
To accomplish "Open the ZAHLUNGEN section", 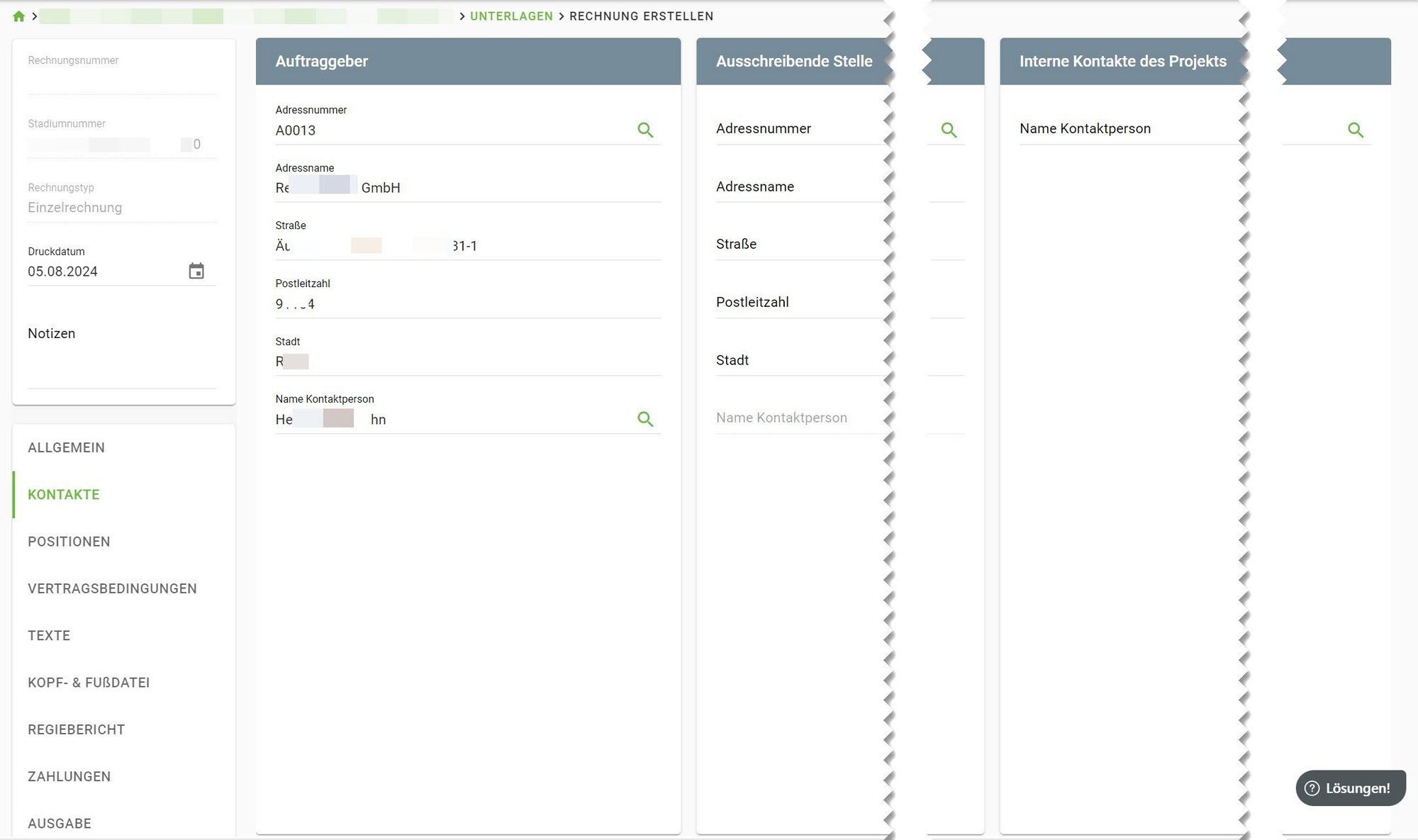I will click(69, 776).
